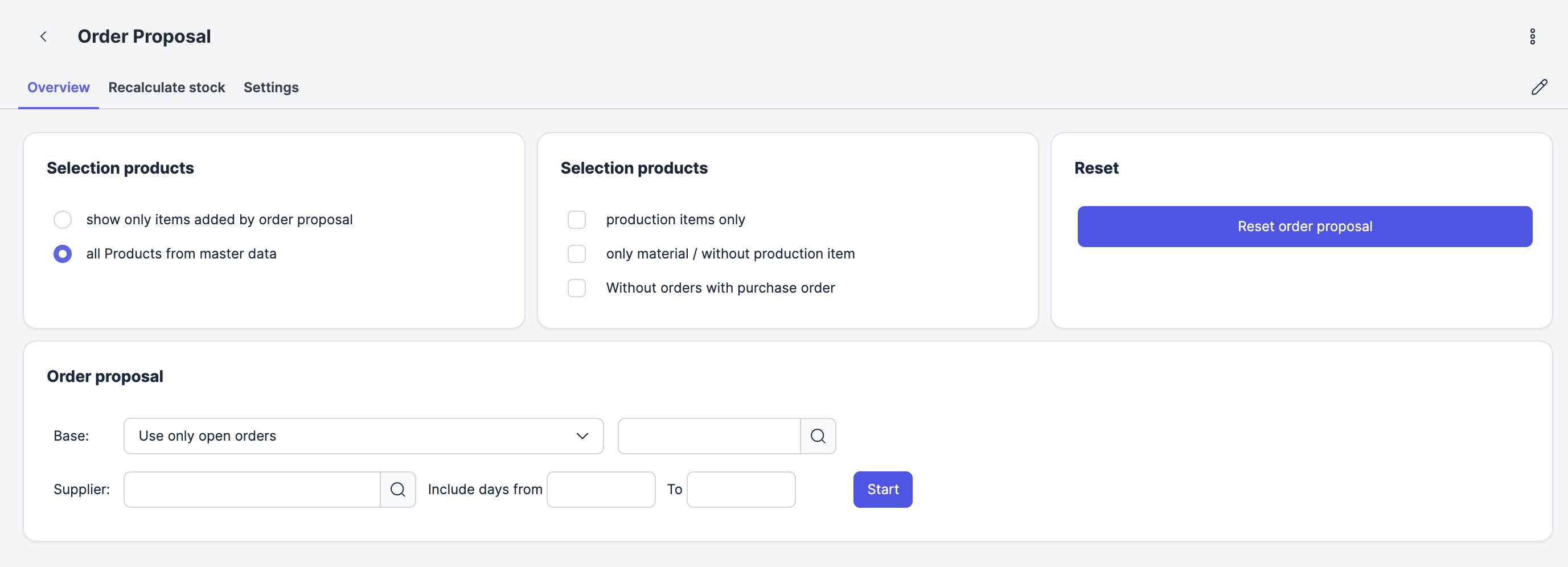
Task: Go back using the left chevron arrow
Action: point(43,36)
